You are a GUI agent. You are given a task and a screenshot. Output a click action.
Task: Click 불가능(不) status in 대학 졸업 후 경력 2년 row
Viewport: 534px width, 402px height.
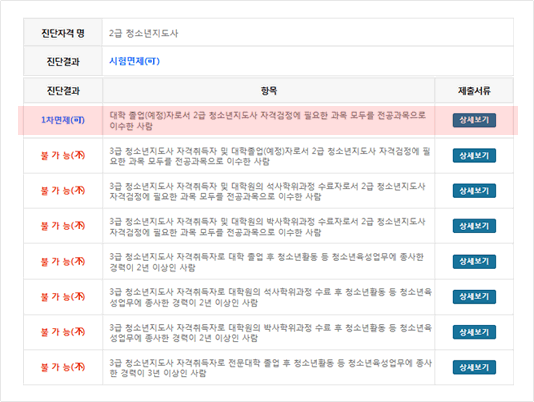[x=63, y=262]
